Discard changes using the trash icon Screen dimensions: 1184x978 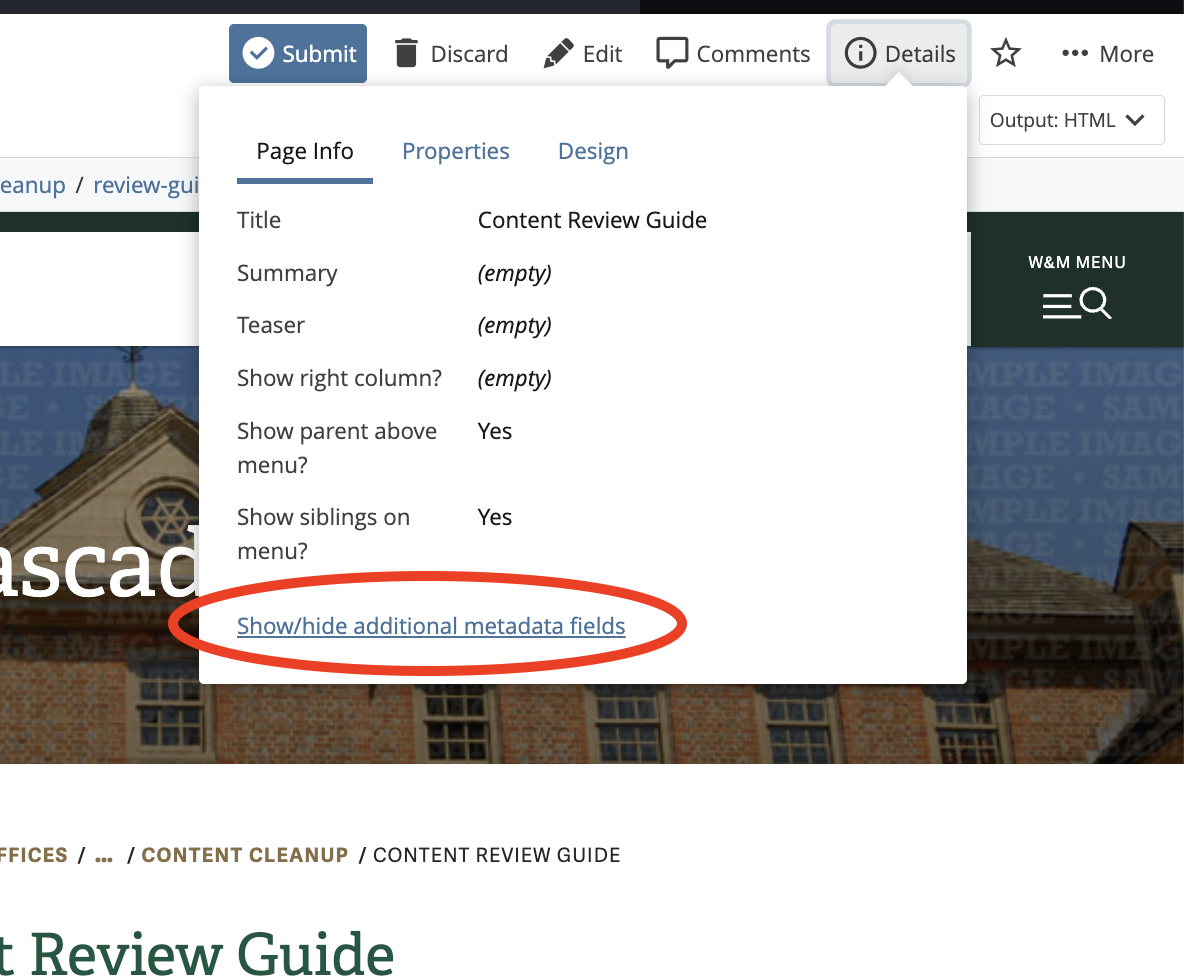click(407, 52)
